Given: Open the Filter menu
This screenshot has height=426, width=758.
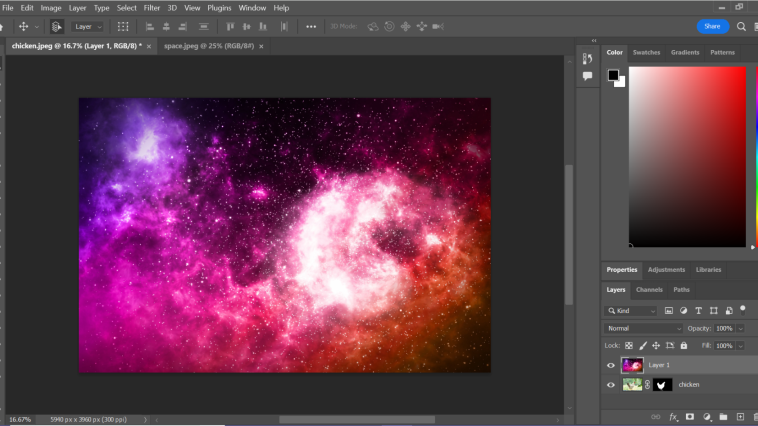Looking at the screenshot, I should [151, 8].
